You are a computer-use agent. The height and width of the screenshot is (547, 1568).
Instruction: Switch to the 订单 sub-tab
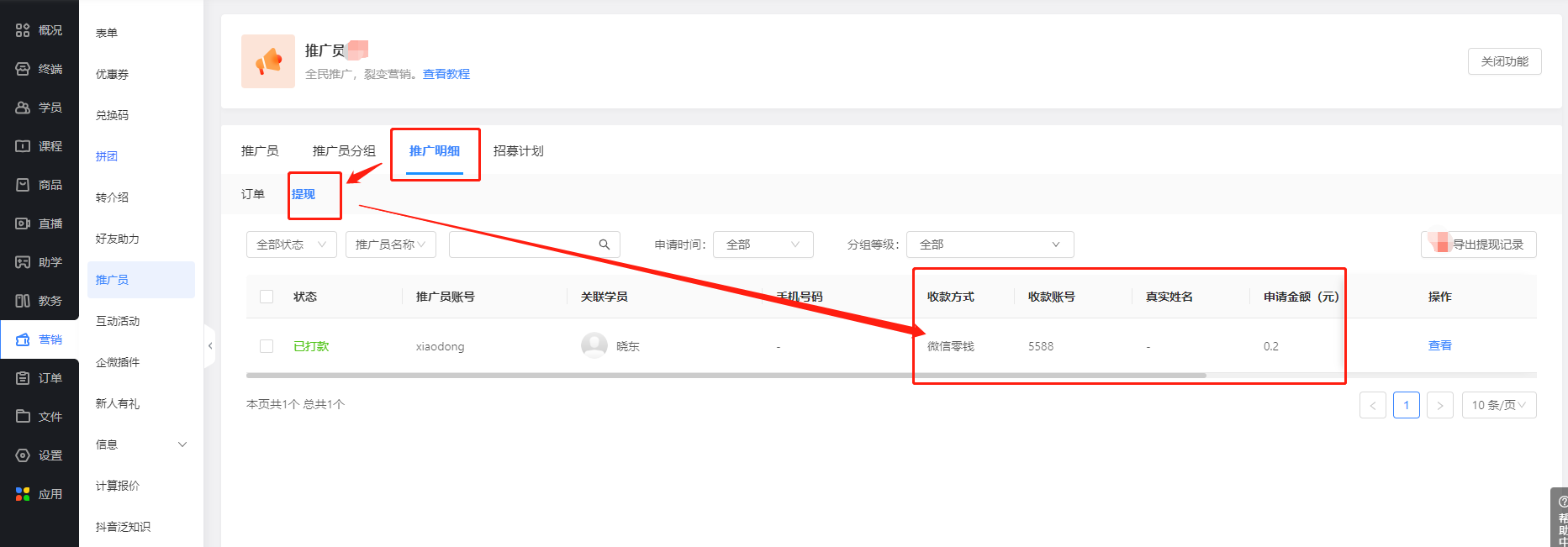coord(253,194)
